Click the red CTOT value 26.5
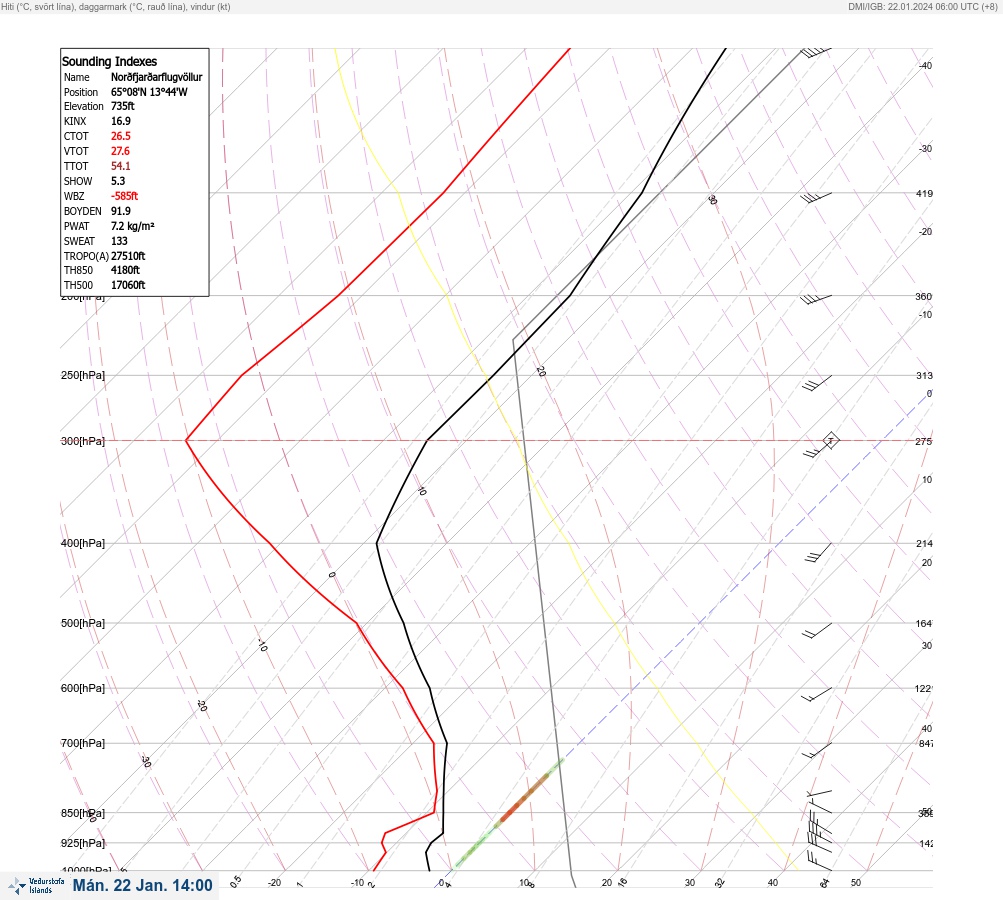1003x900 pixels. [x=121, y=136]
